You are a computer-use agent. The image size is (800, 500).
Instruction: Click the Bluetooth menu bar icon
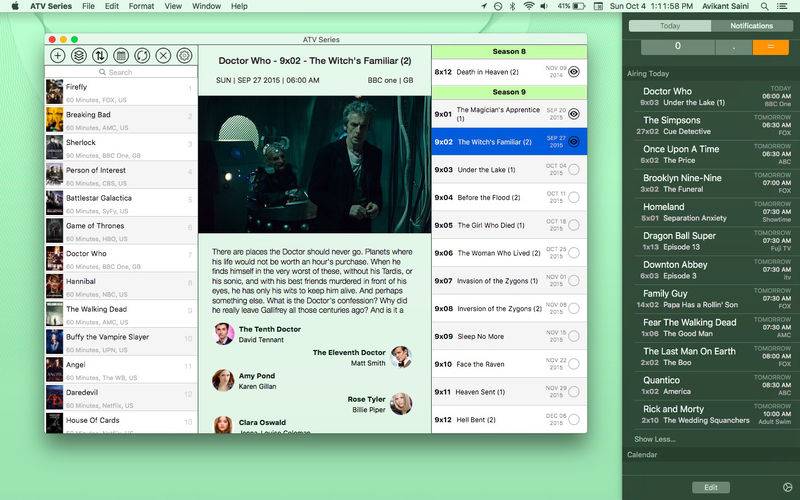tap(513, 6)
